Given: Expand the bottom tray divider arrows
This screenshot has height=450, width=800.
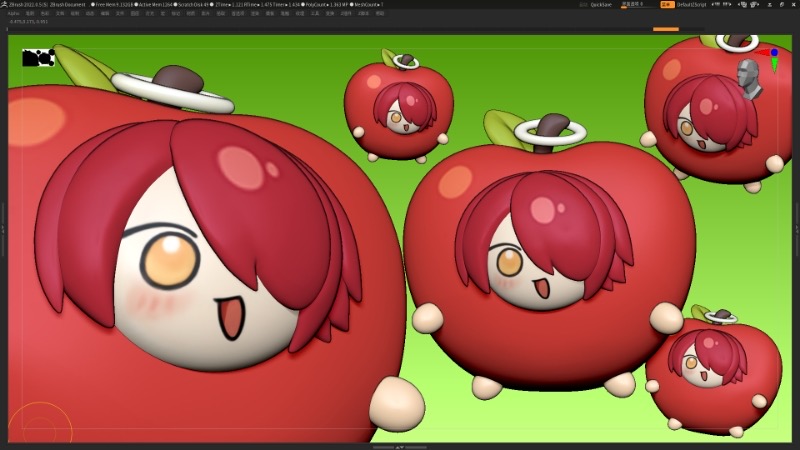Looking at the screenshot, I should (x=400, y=447).
